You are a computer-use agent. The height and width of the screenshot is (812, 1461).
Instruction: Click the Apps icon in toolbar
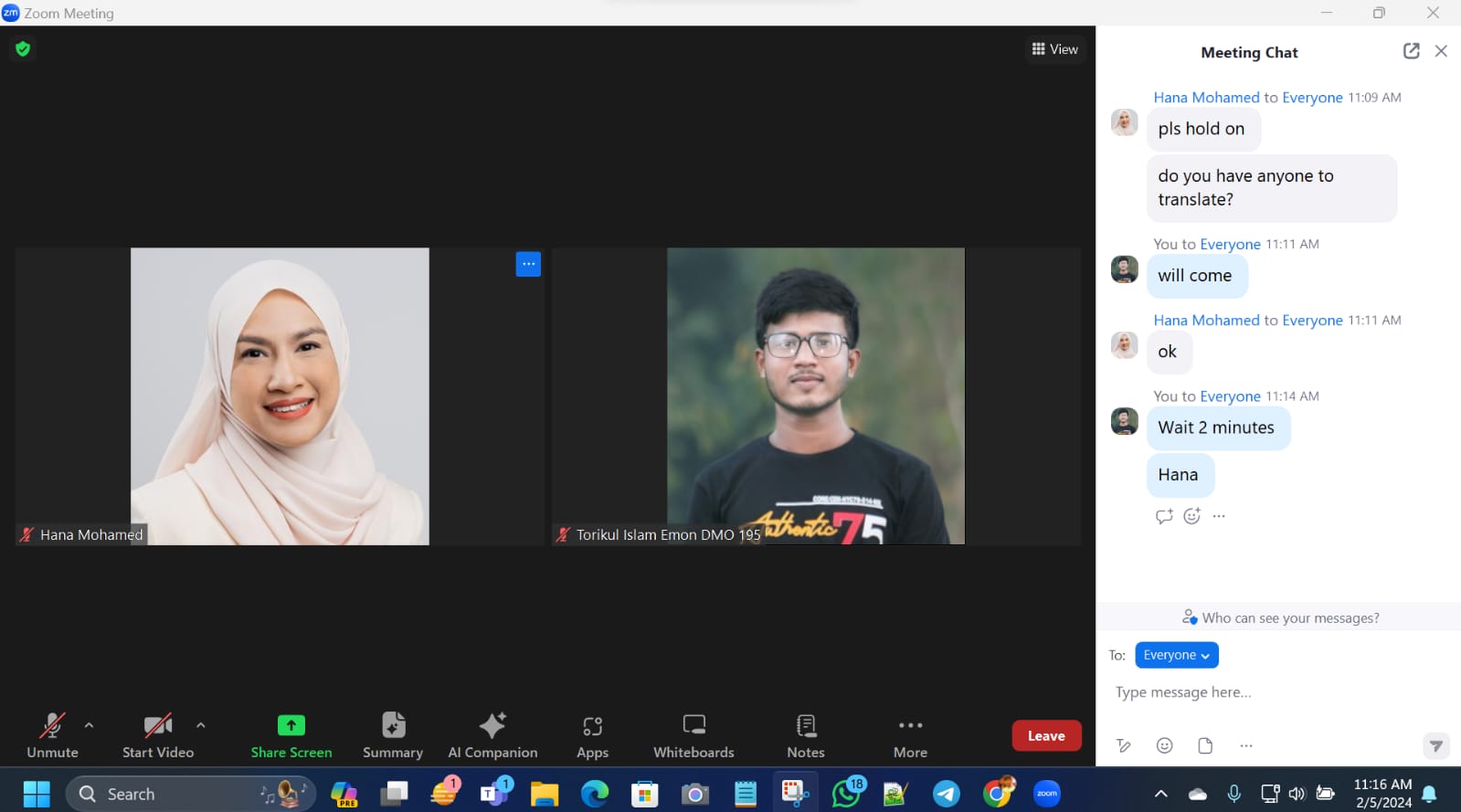click(x=592, y=734)
